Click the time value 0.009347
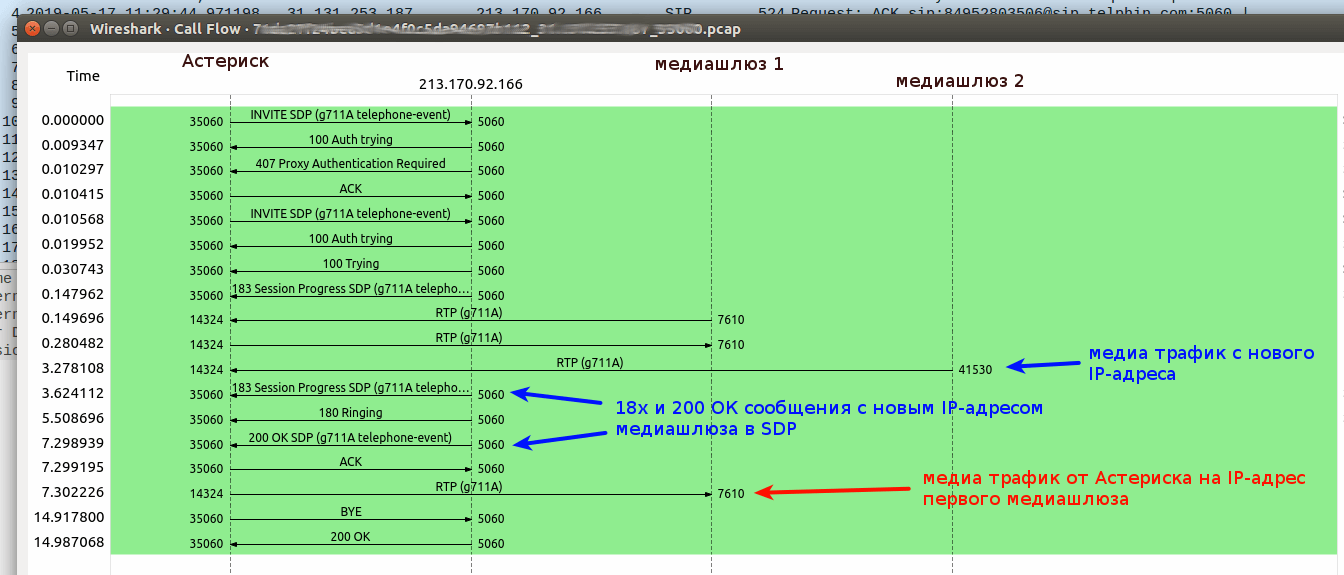Screen dimensions: 1344x575 73,145
